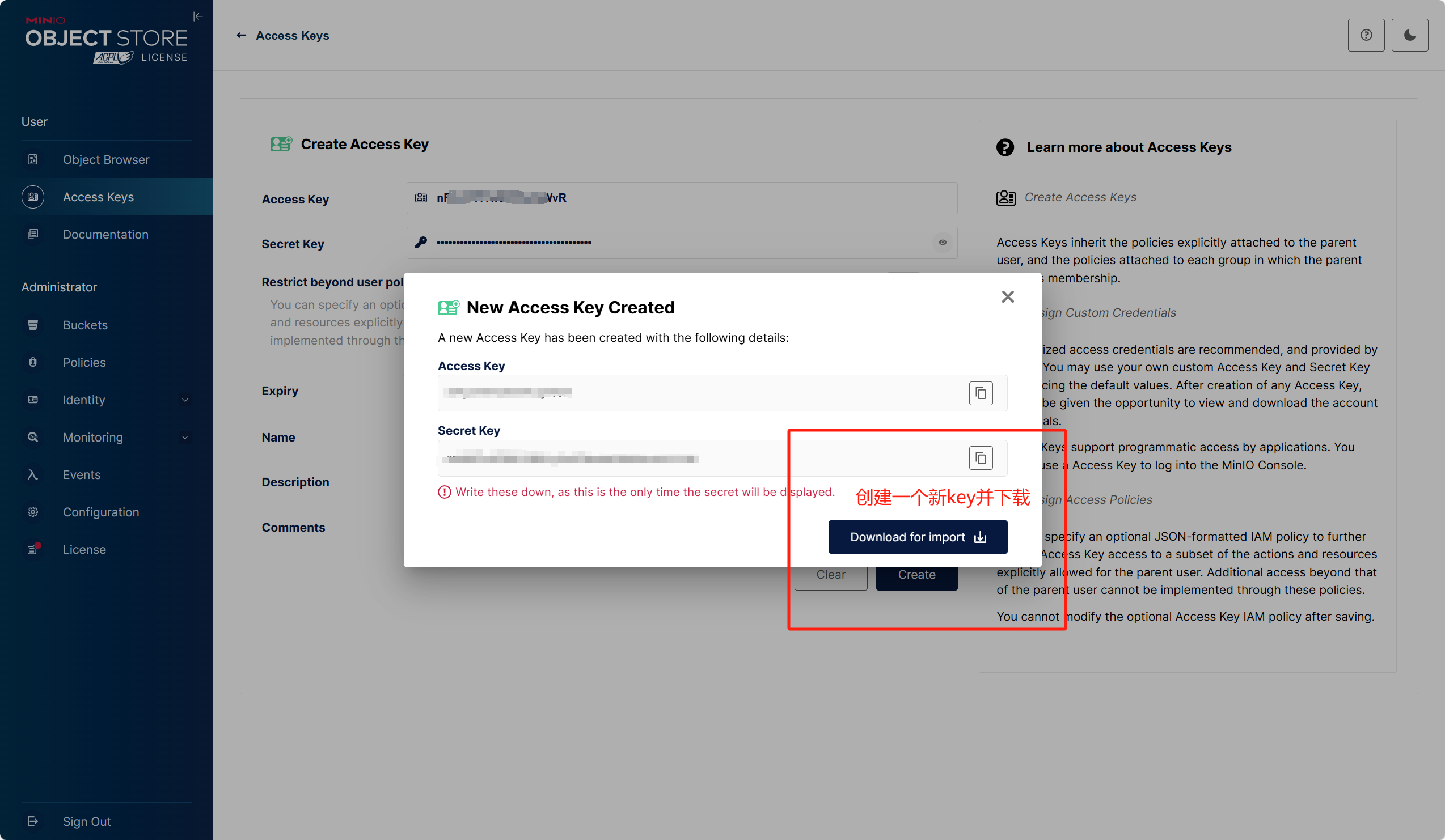The height and width of the screenshot is (840, 1445).
Task: Copy the new Secret Key value
Action: 980,458
